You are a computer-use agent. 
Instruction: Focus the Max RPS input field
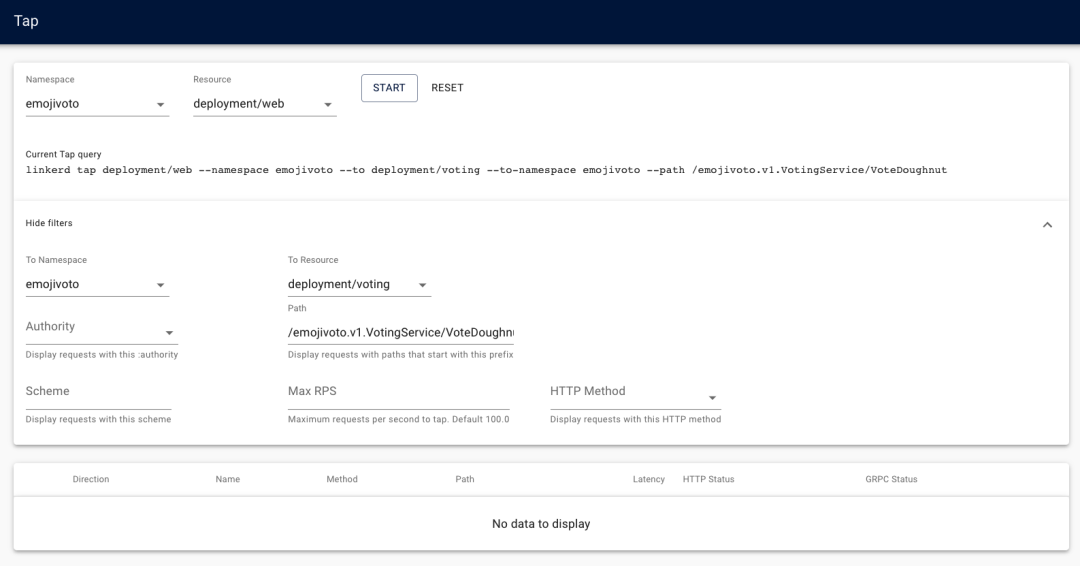399,394
